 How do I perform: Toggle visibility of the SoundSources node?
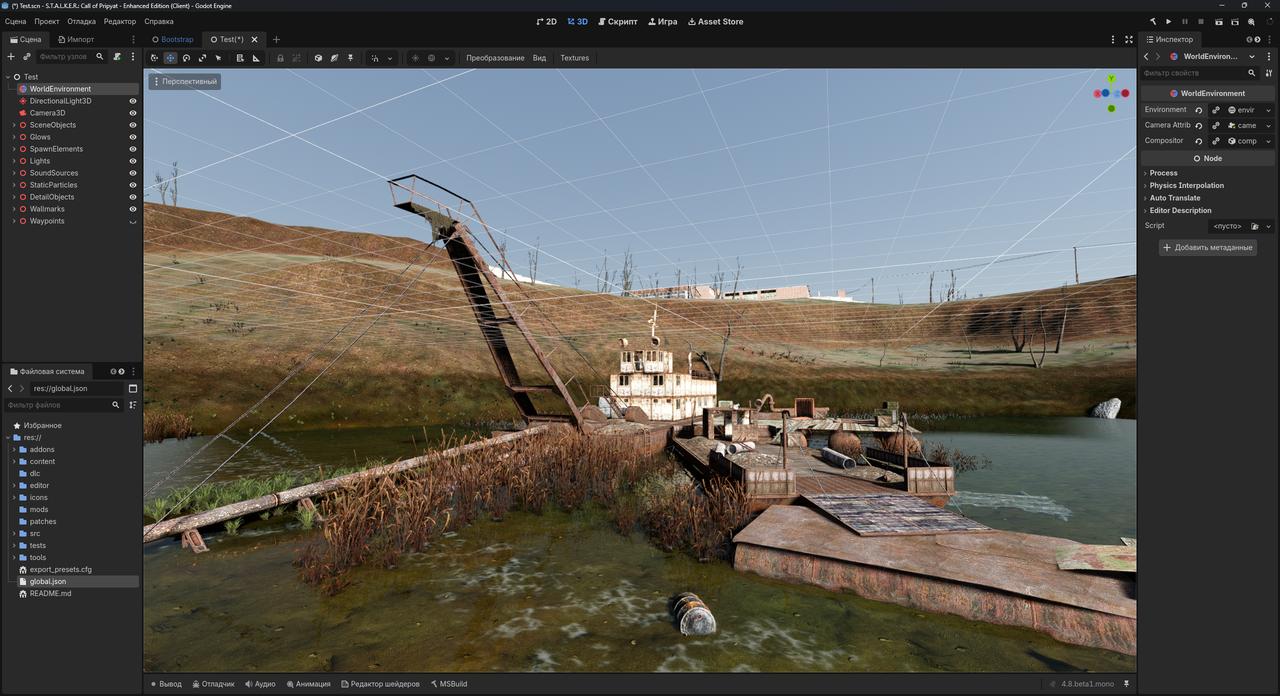click(x=133, y=173)
